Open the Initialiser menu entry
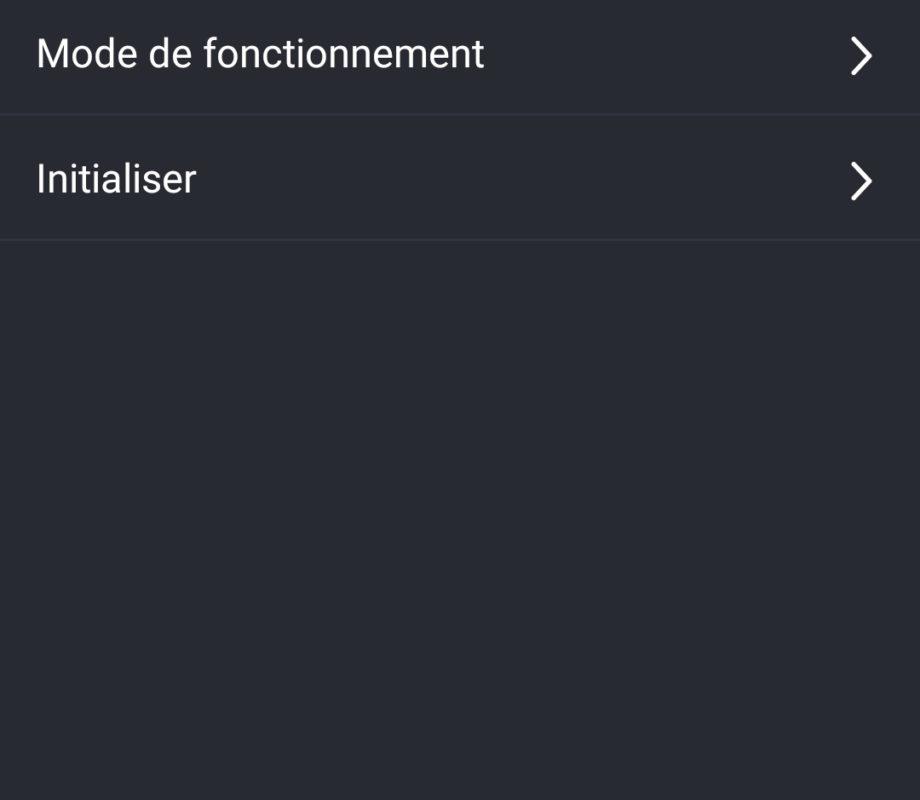 pyautogui.click(x=460, y=178)
